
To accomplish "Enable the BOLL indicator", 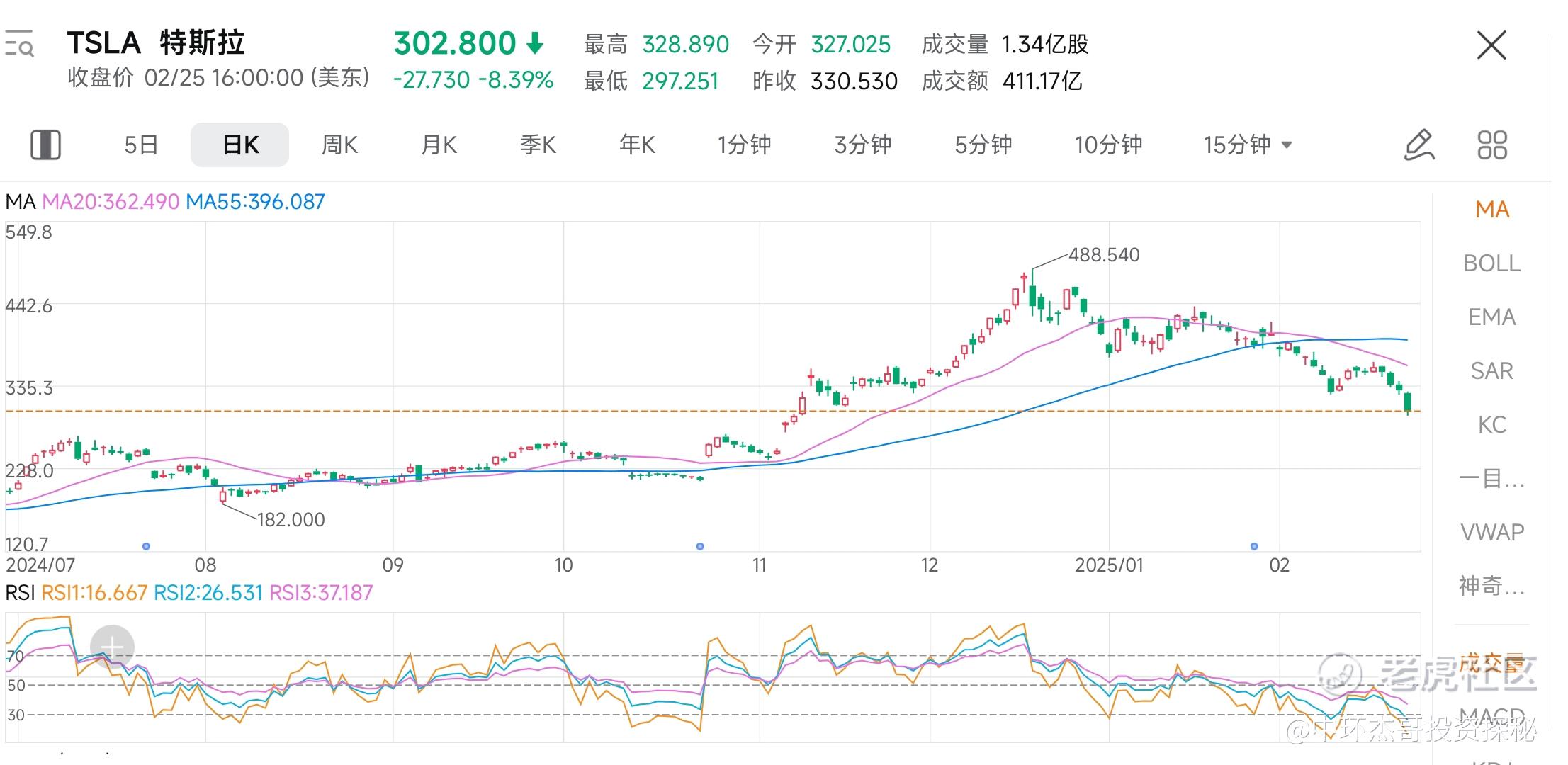I will coord(1491,263).
